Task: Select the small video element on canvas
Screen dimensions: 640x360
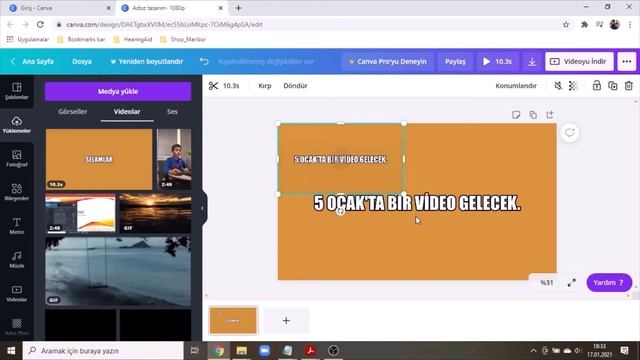Action: coord(340,159)
